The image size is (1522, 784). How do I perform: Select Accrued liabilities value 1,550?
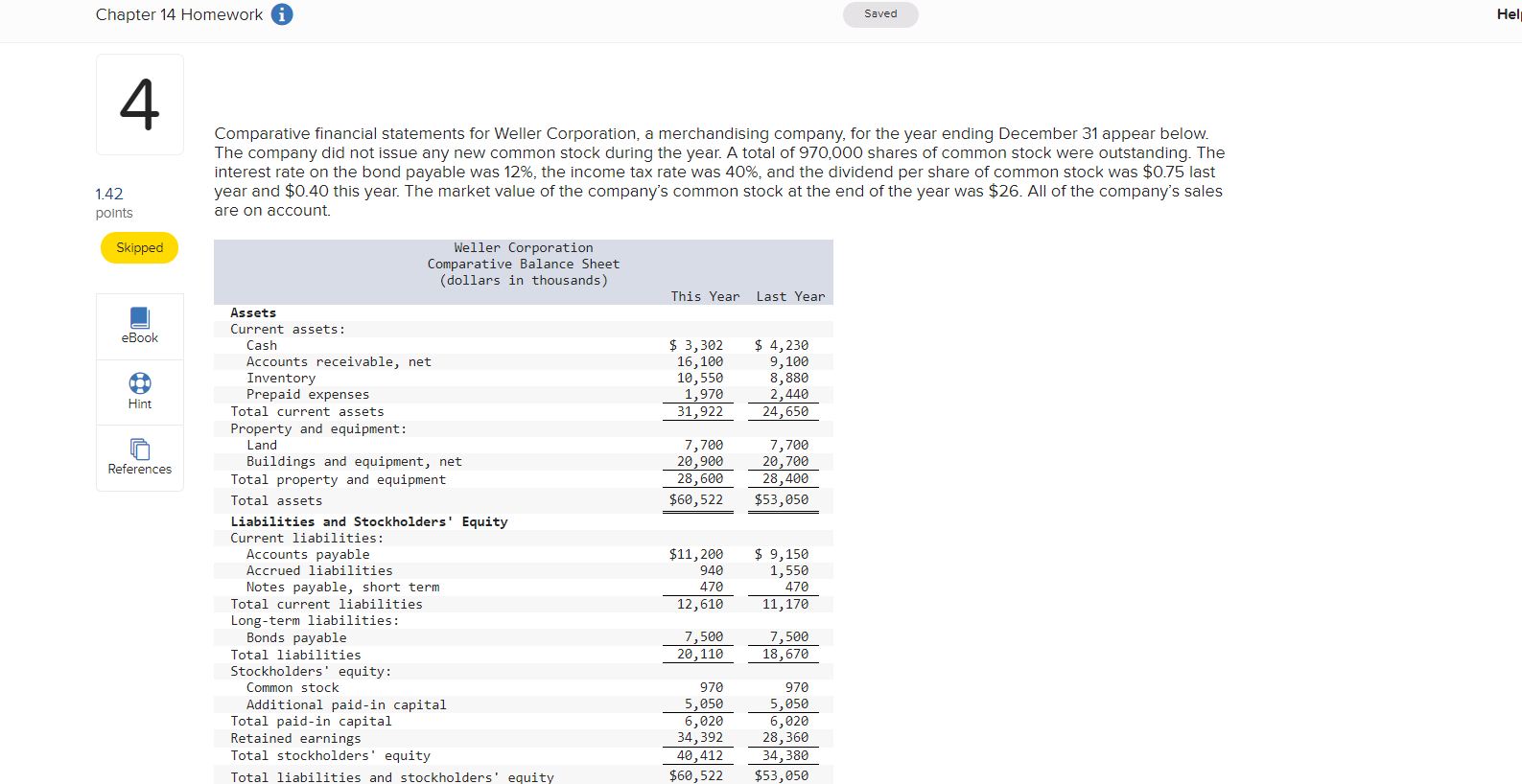(x=789, y=570)
